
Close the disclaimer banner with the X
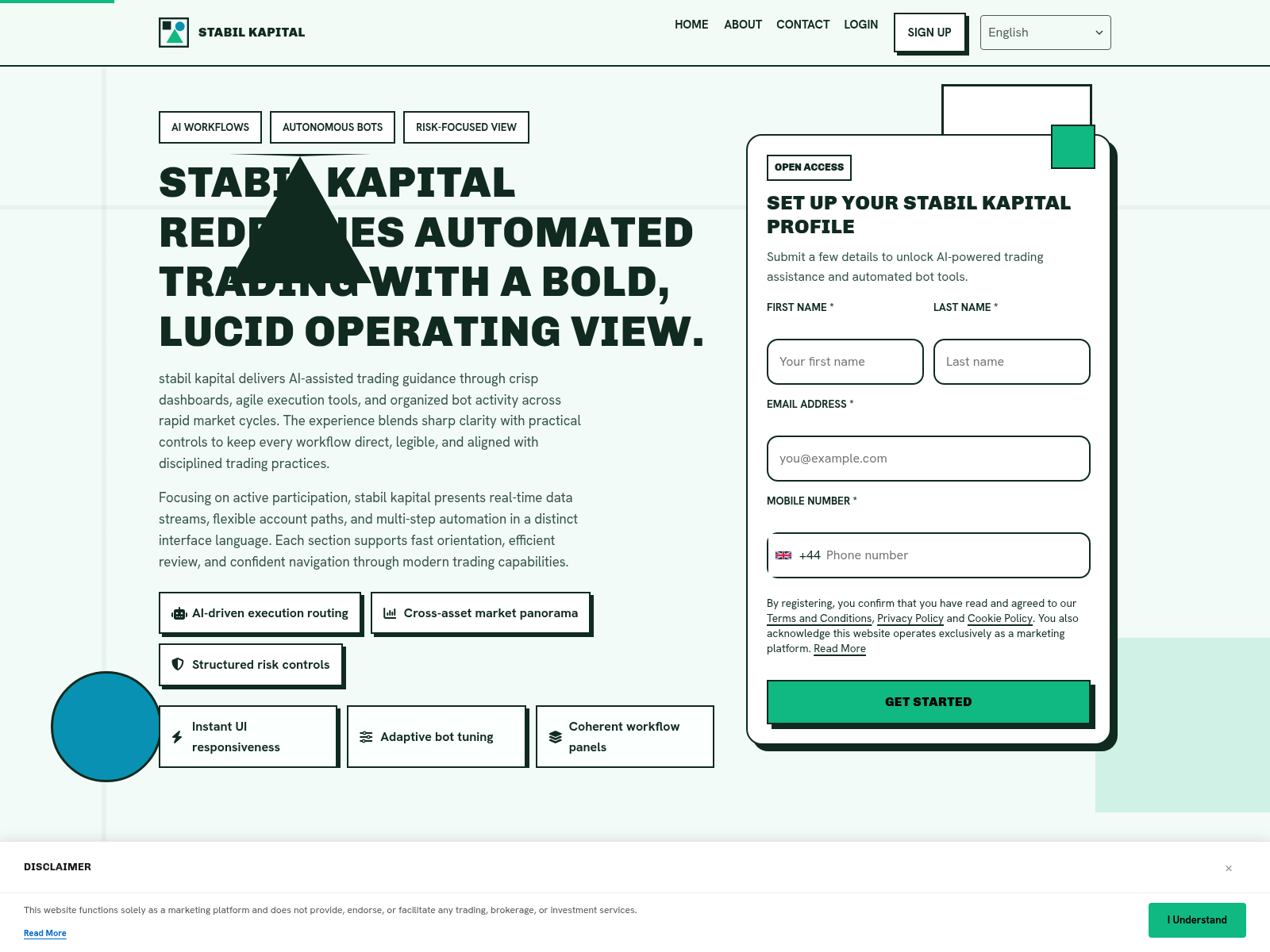pos(1229,869)
